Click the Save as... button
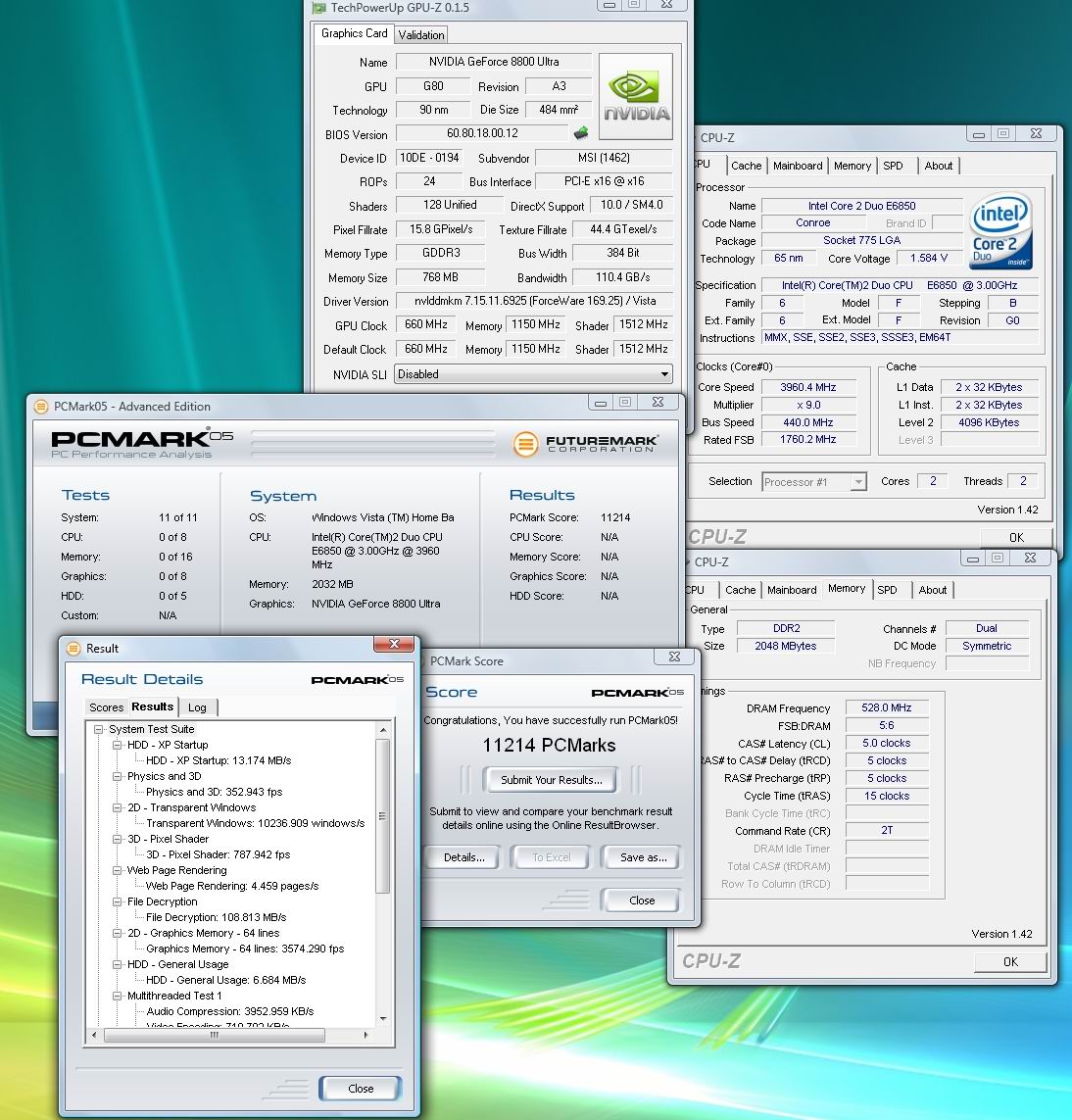 644,857
